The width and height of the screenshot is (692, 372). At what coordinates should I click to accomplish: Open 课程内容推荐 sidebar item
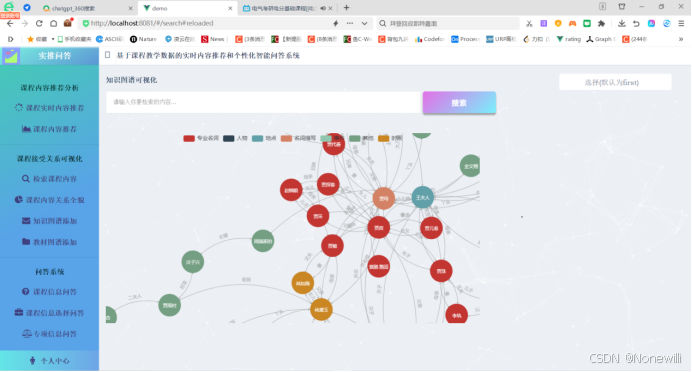point(49,129)
